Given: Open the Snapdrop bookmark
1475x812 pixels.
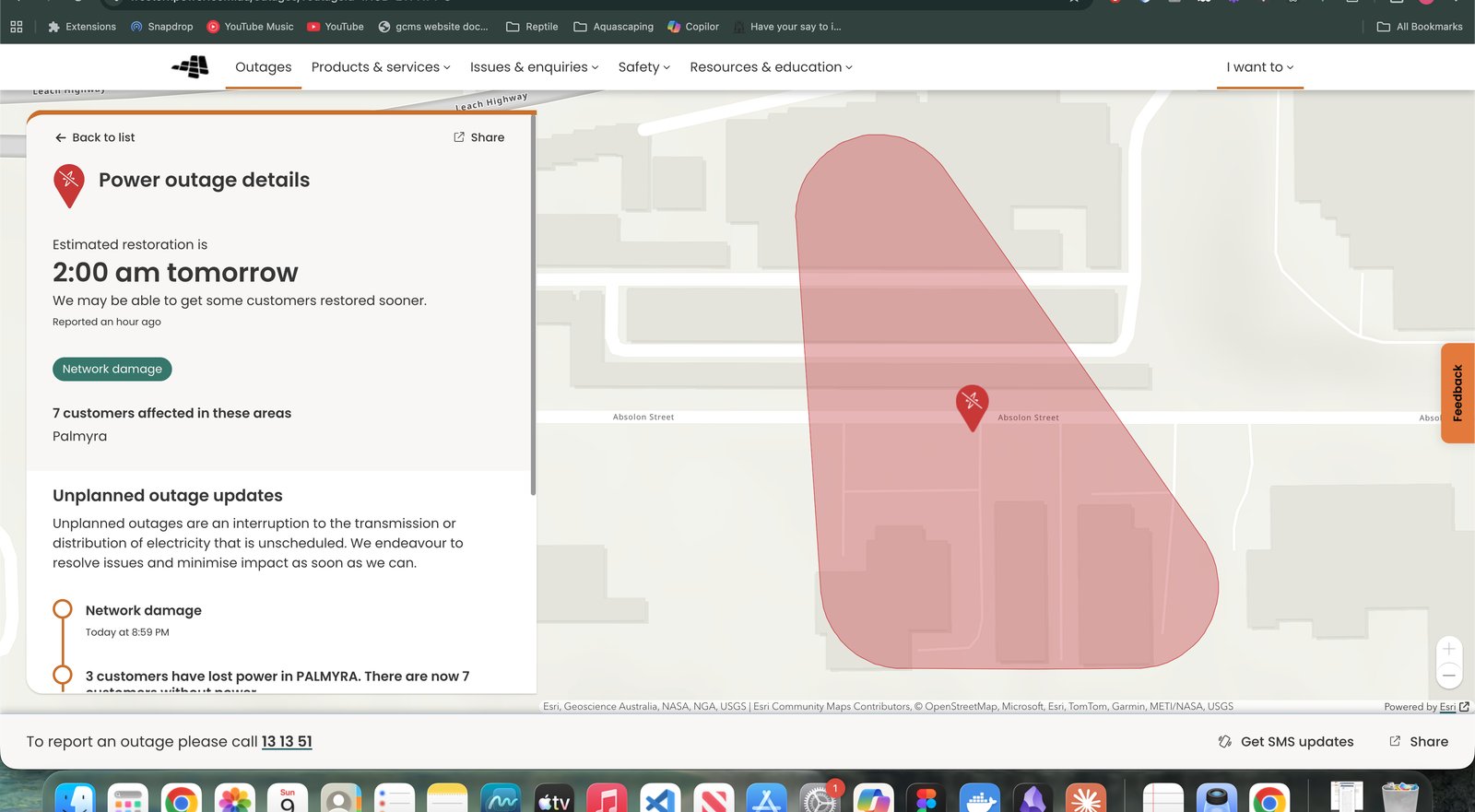Looking at the screenshot, I should pyautogui.click(x=162, y=27).
